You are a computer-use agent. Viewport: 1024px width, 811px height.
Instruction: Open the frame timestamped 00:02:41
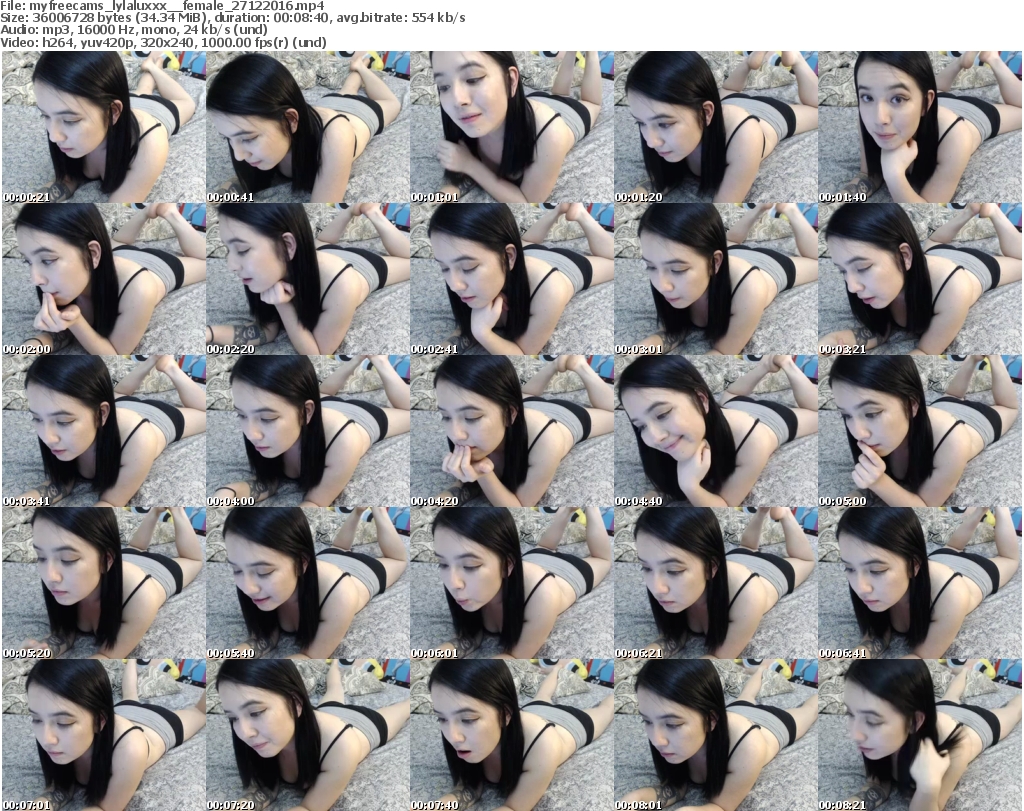pyautogui.click(x=510, y=279)
